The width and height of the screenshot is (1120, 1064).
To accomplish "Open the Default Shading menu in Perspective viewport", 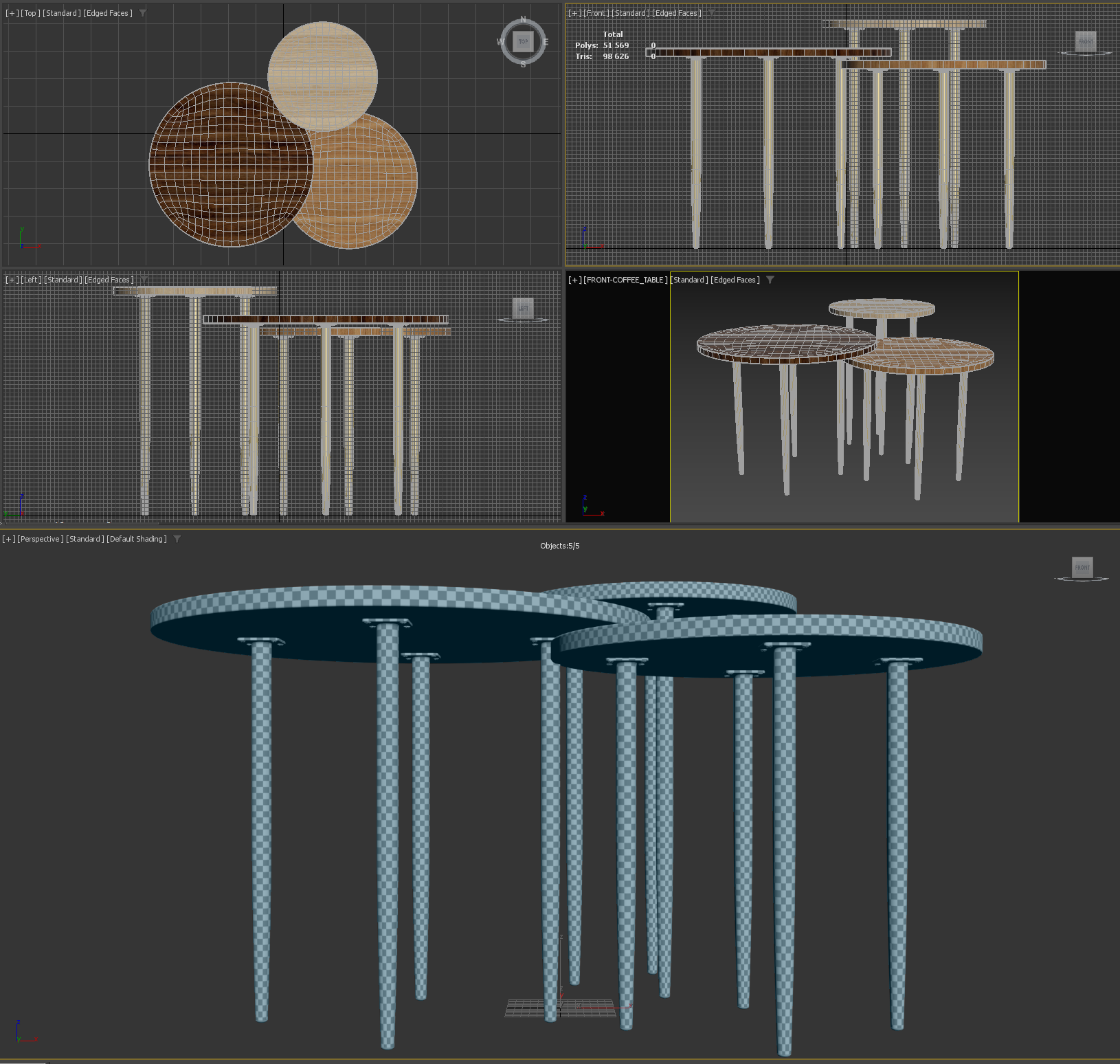I will [x=136, y=539].
